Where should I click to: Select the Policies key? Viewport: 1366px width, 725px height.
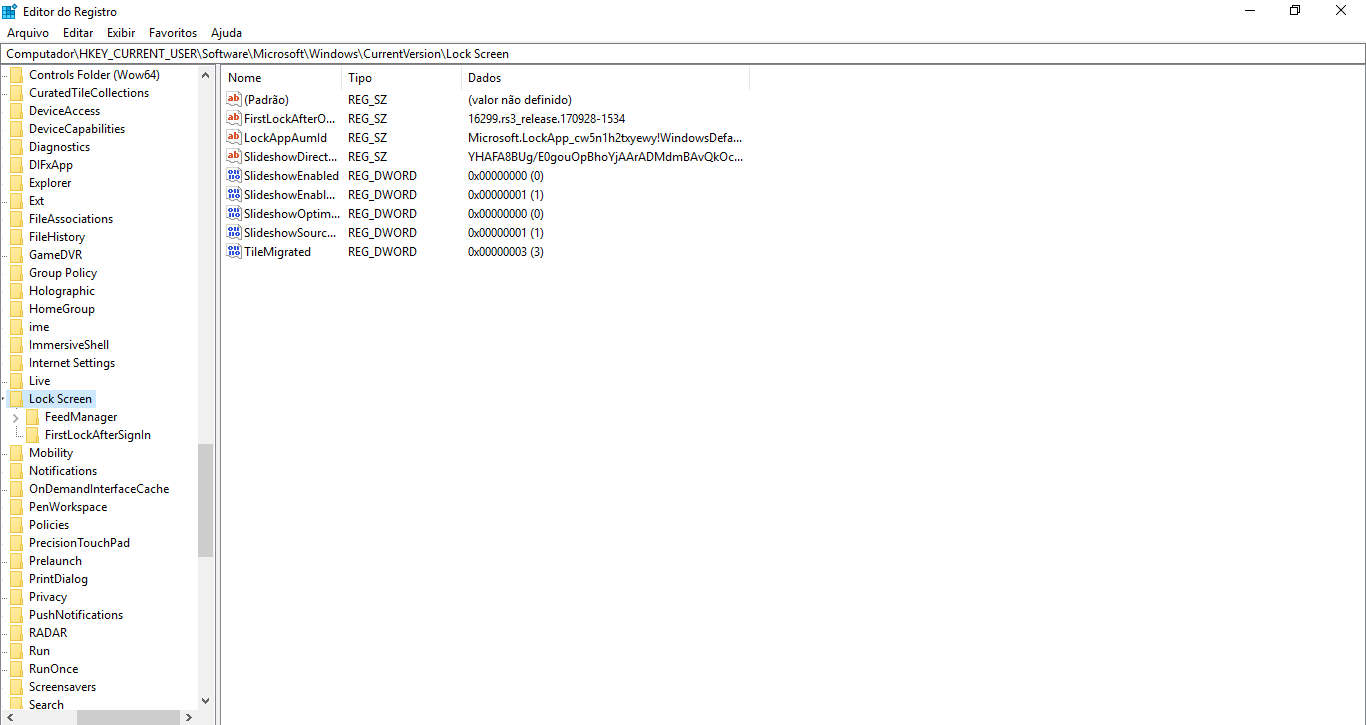point(49,525)
